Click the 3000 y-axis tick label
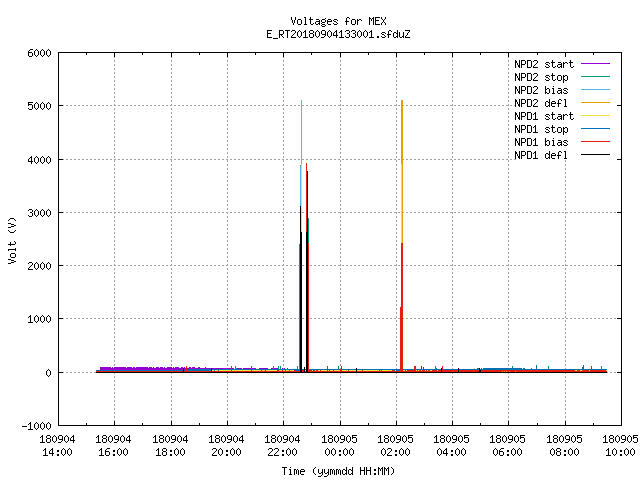The width and height of the screenshot is (640, 480). point(40,213)
